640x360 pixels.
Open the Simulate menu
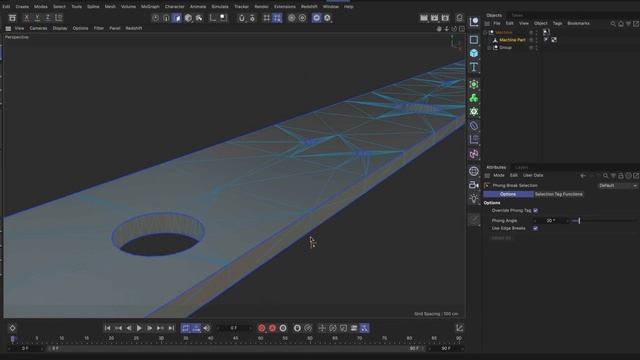(x=220, y=7)
